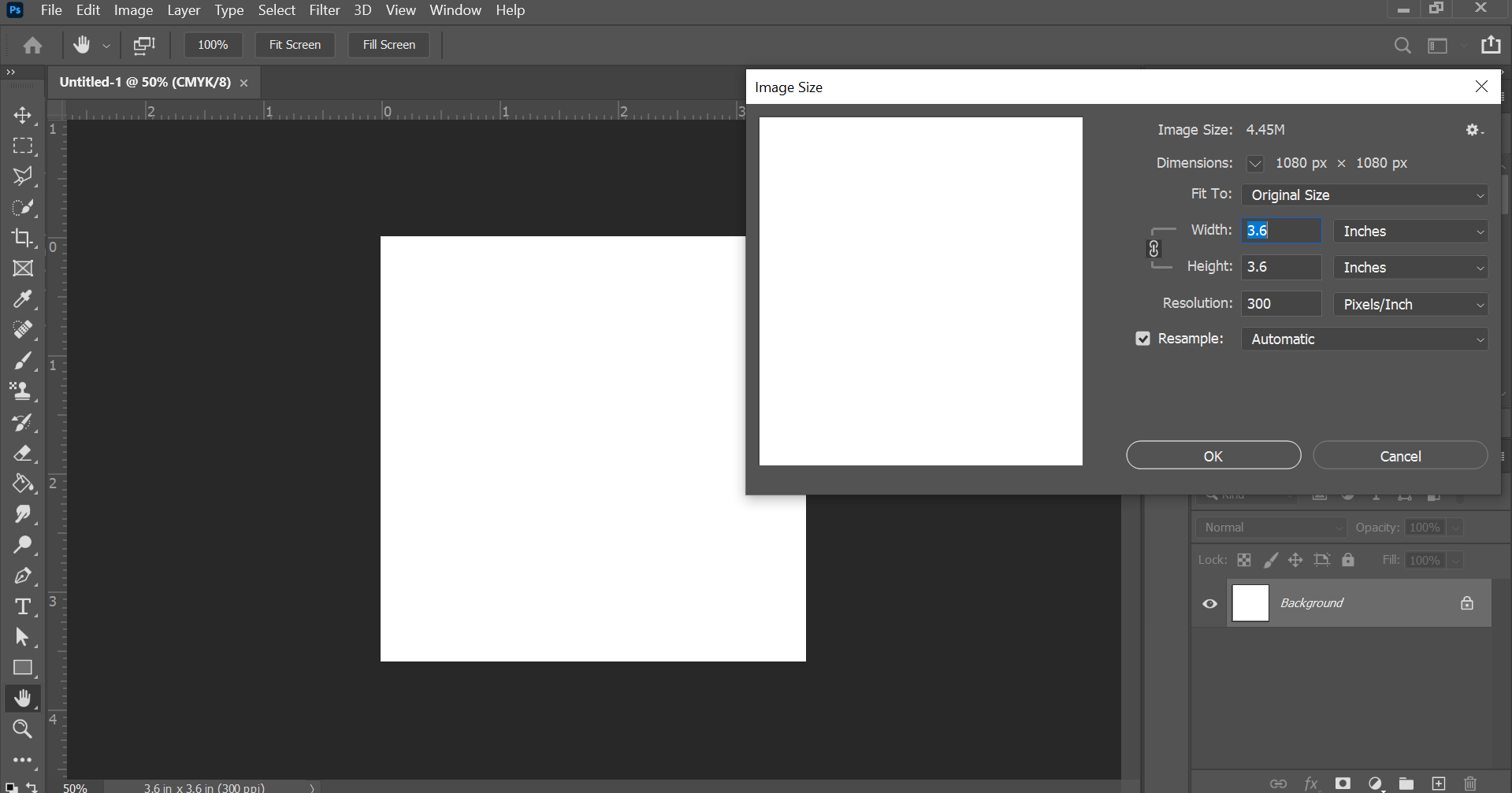Go to the Home screen

(32, 45)
